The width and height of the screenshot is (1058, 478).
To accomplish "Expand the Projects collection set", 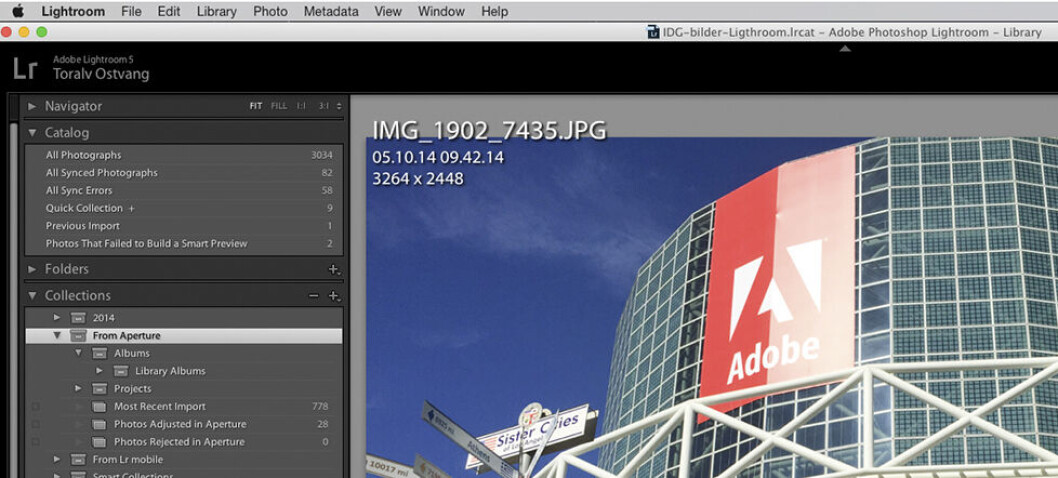I will click(x=78, y=389).
